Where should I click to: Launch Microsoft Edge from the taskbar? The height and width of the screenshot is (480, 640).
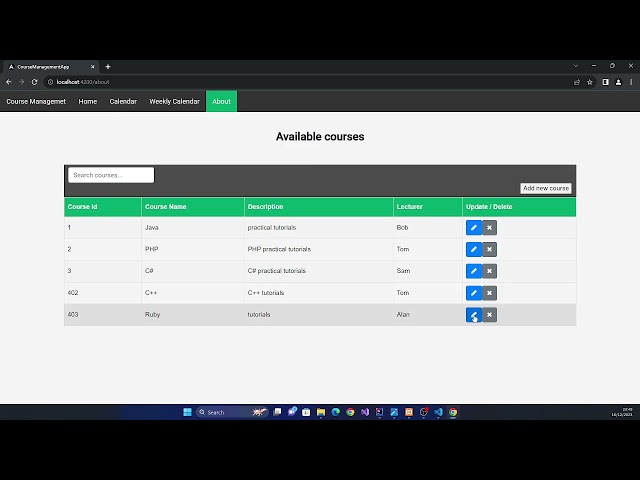tap(336, 412)
